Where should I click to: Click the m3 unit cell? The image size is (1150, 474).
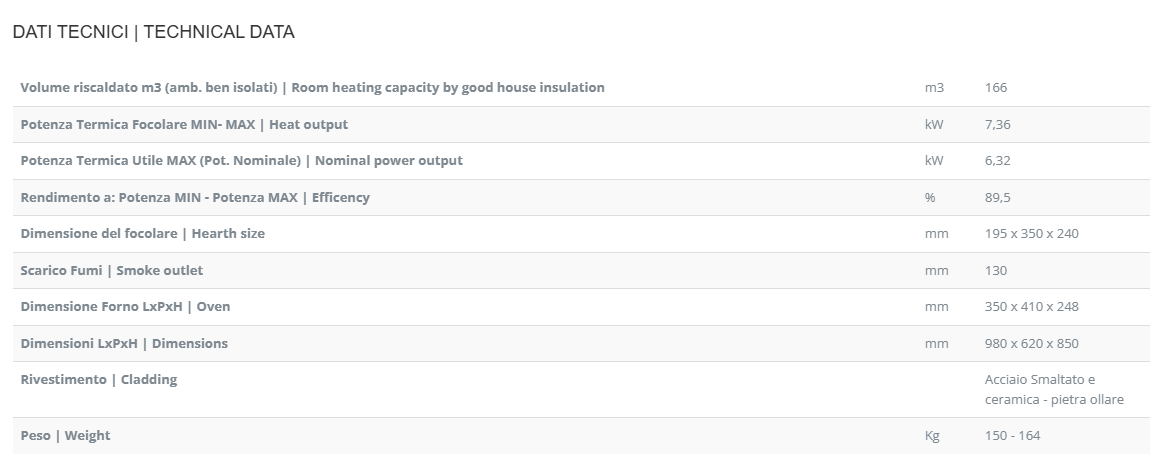coord(934,88)
